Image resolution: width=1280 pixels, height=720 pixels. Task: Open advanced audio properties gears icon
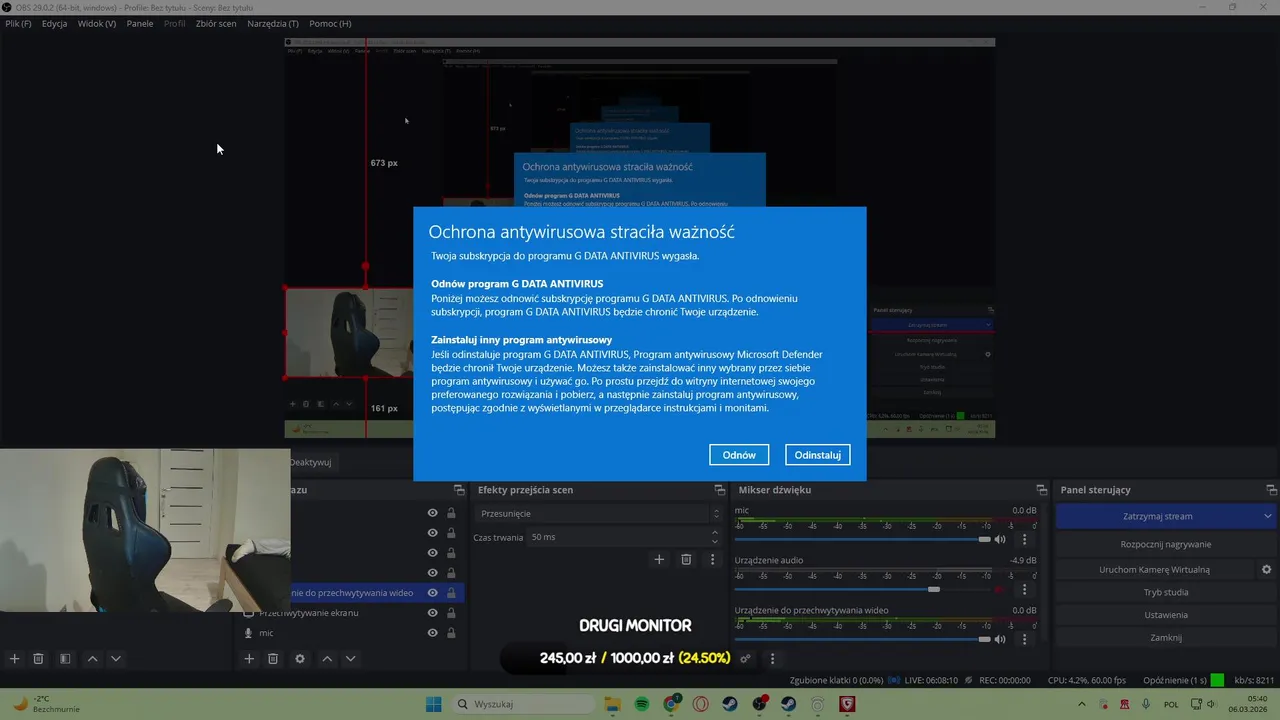745,659
